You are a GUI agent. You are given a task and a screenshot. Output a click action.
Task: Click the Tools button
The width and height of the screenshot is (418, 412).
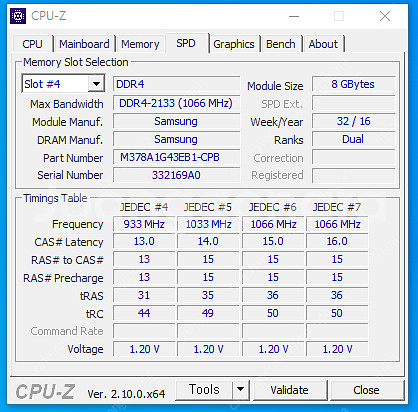[x=204, y=390]
